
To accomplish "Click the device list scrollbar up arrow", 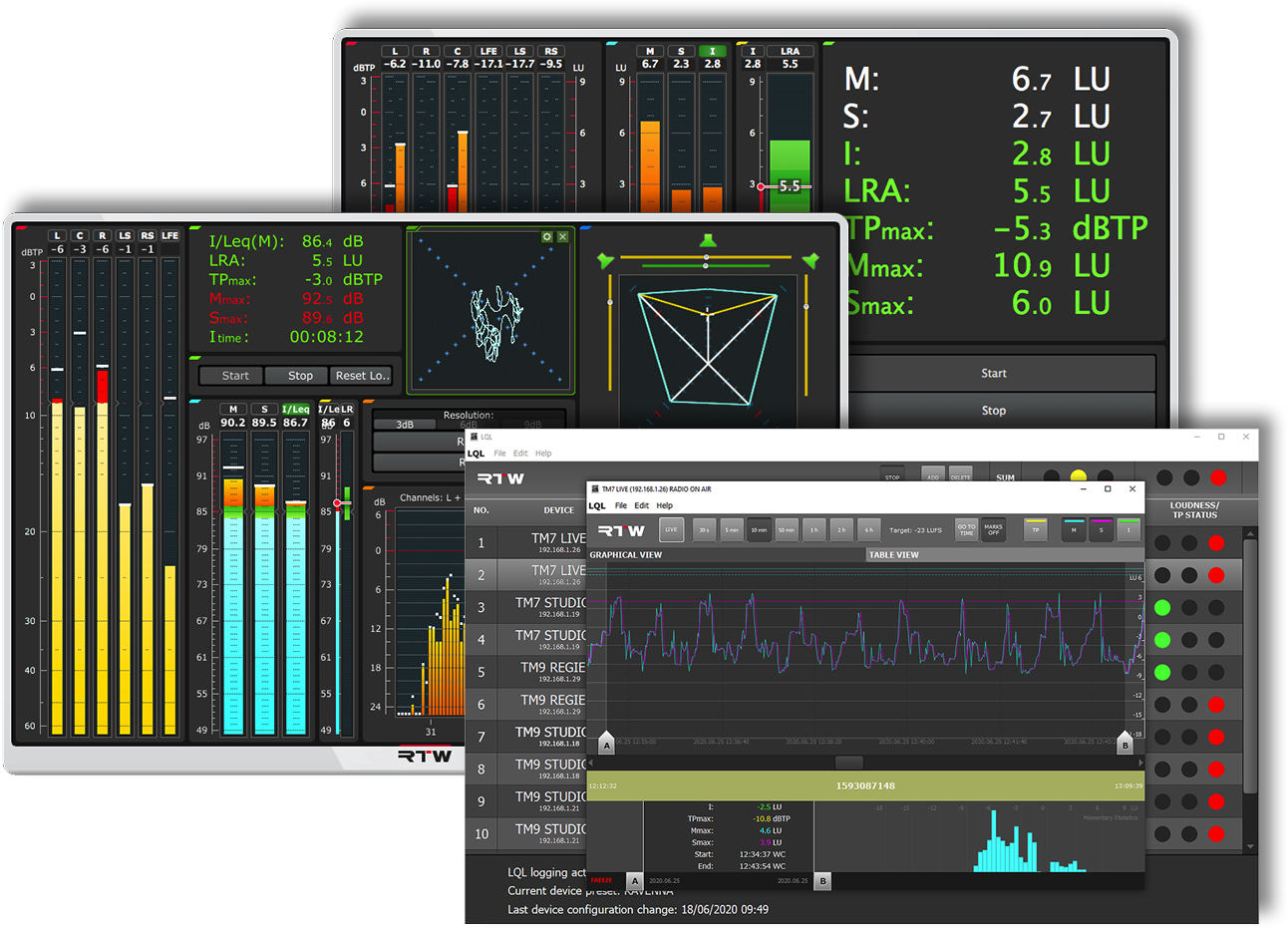I will [1250, 534].
